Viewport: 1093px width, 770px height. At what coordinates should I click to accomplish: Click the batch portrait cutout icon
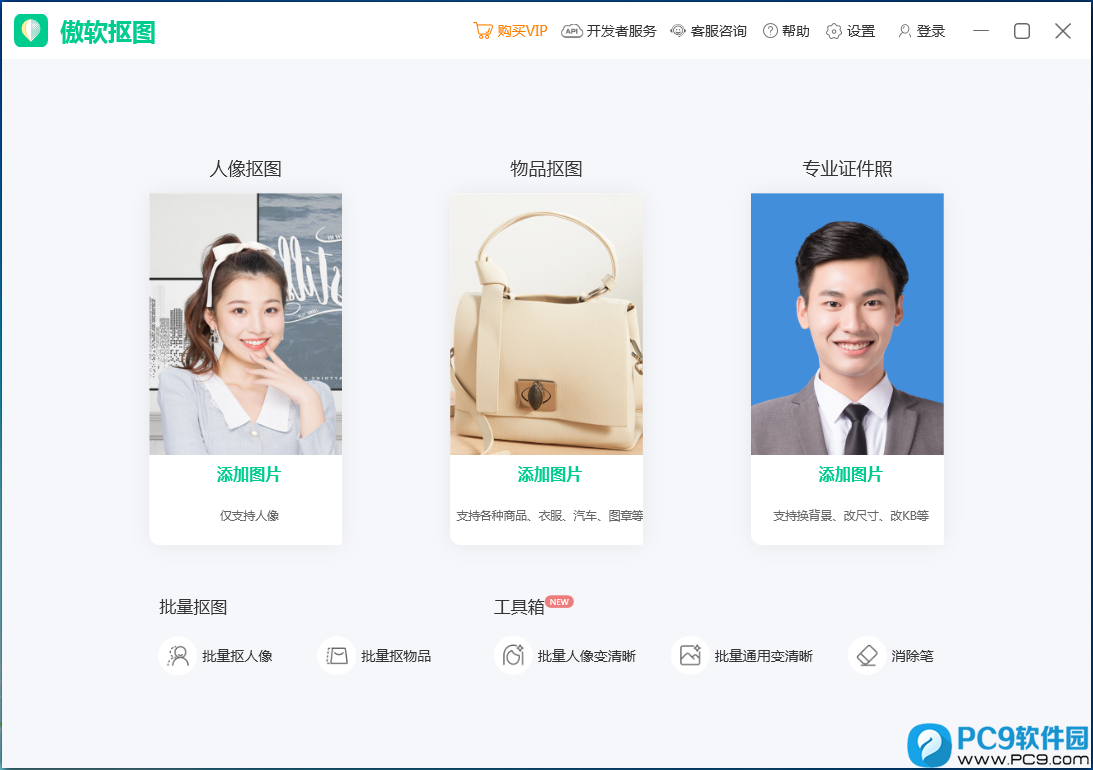click(178, 656)
